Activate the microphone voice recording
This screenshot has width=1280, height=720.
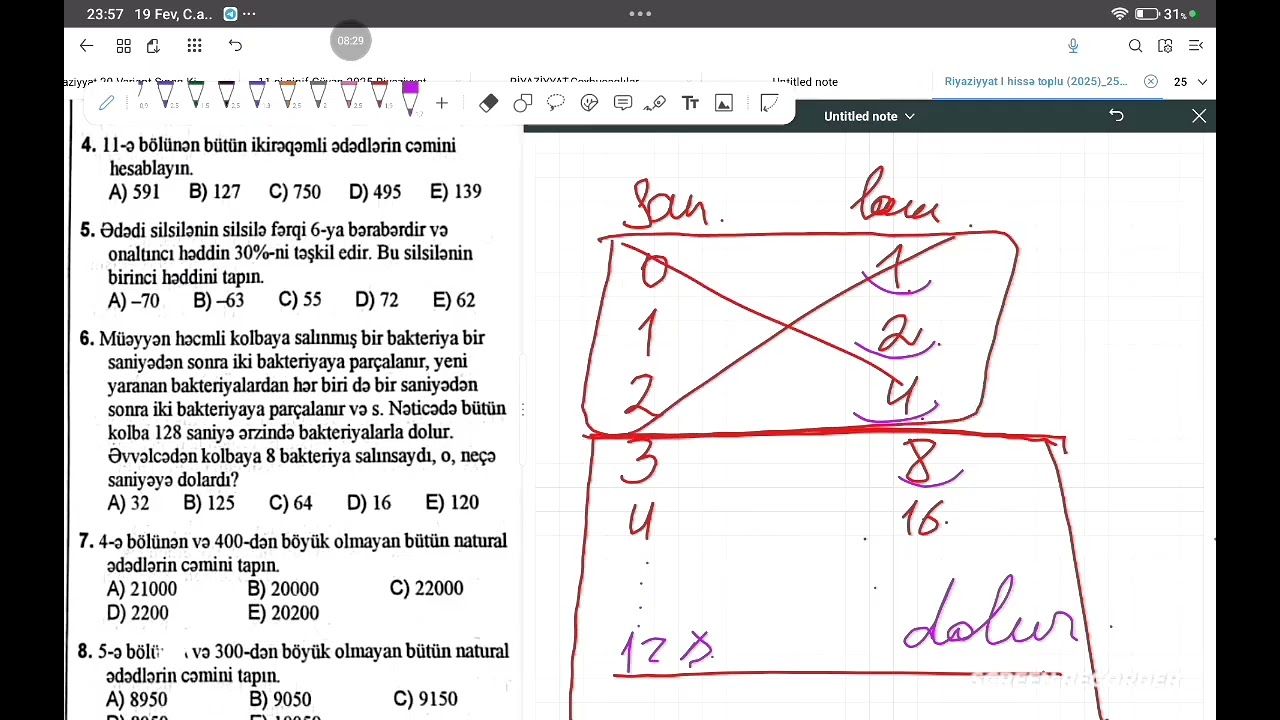pyautogui.click(x=1073, y=46)
